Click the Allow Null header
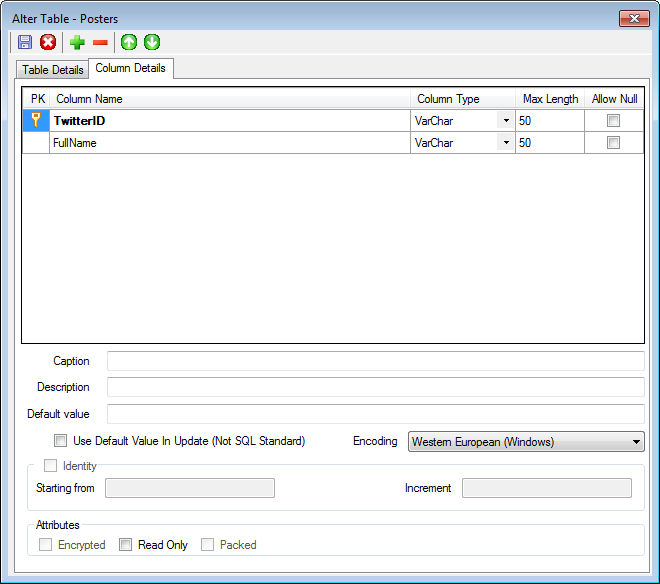 coord(615,99)
